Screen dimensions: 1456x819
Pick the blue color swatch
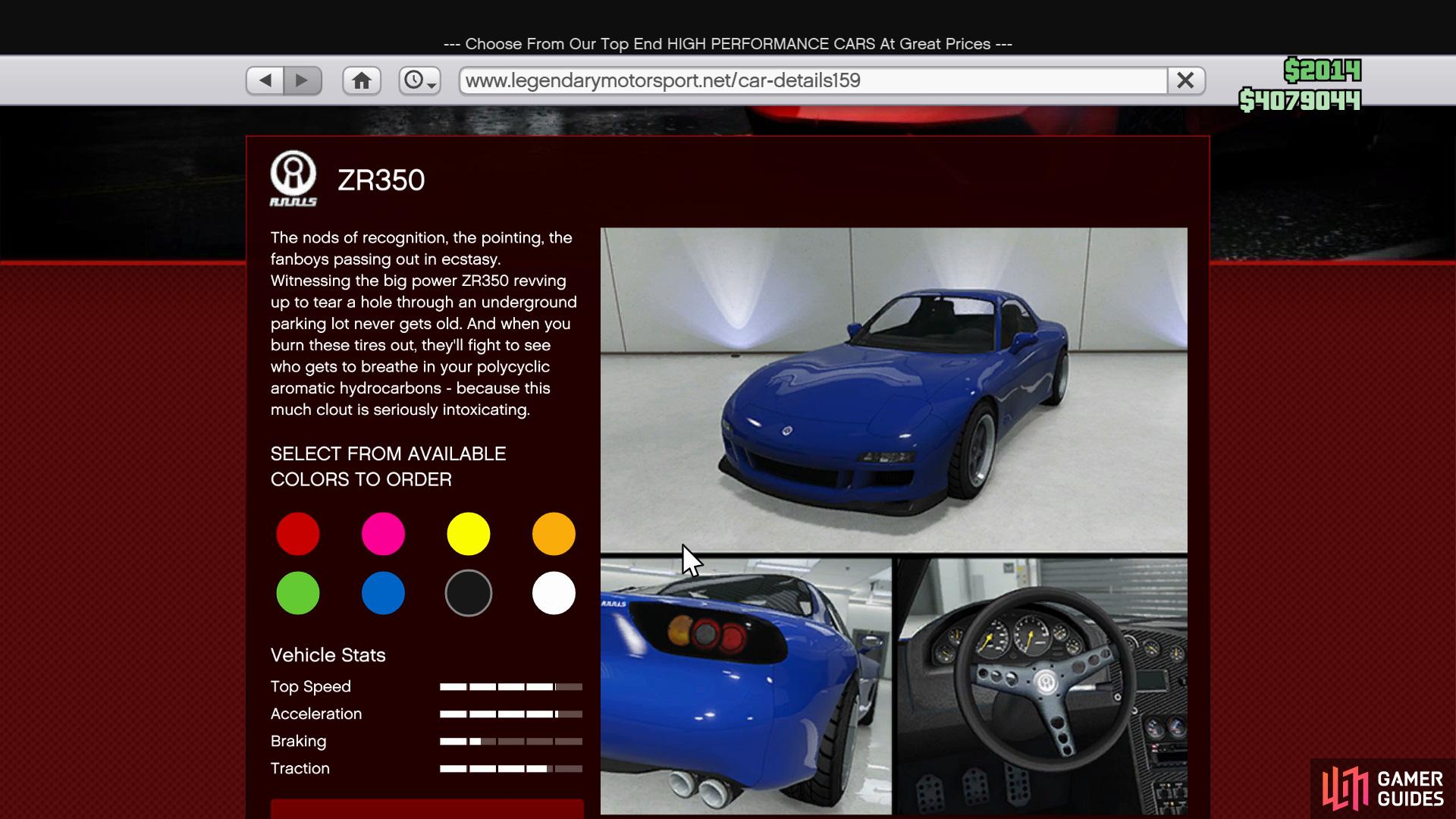(x=383, y=593)
